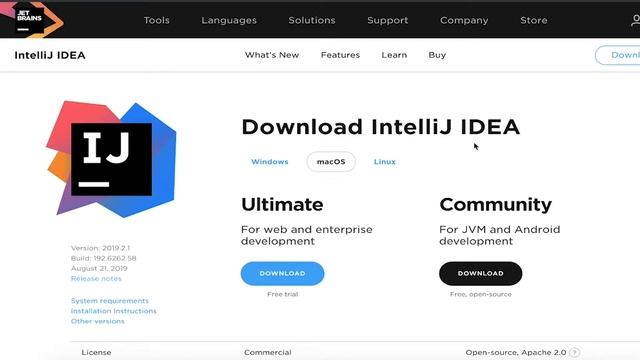
Task: Open the Features page
Action: tap(340, 55)
